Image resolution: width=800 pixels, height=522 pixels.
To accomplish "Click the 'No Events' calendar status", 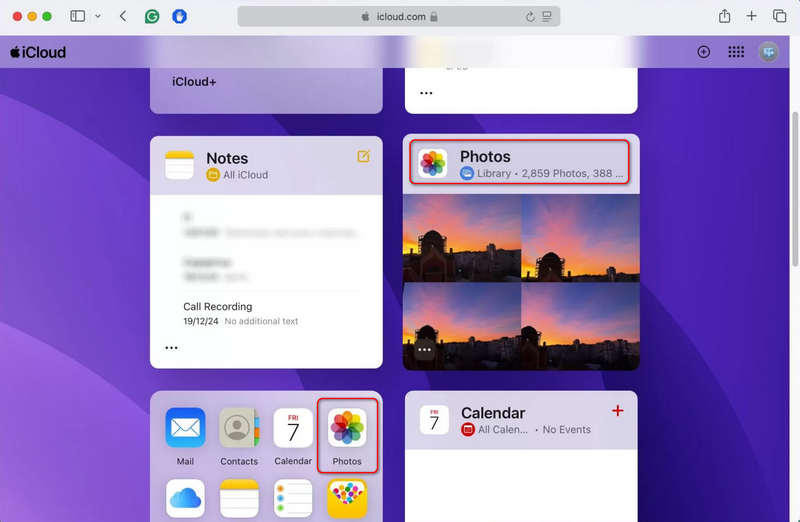I will tap(566, 430).
